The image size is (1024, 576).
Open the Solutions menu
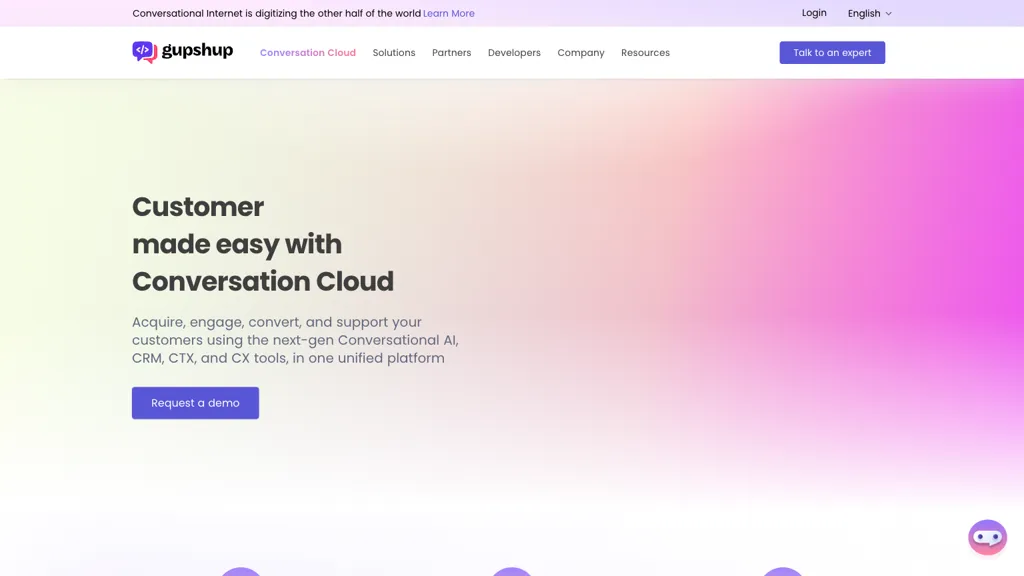pos(394,53)
